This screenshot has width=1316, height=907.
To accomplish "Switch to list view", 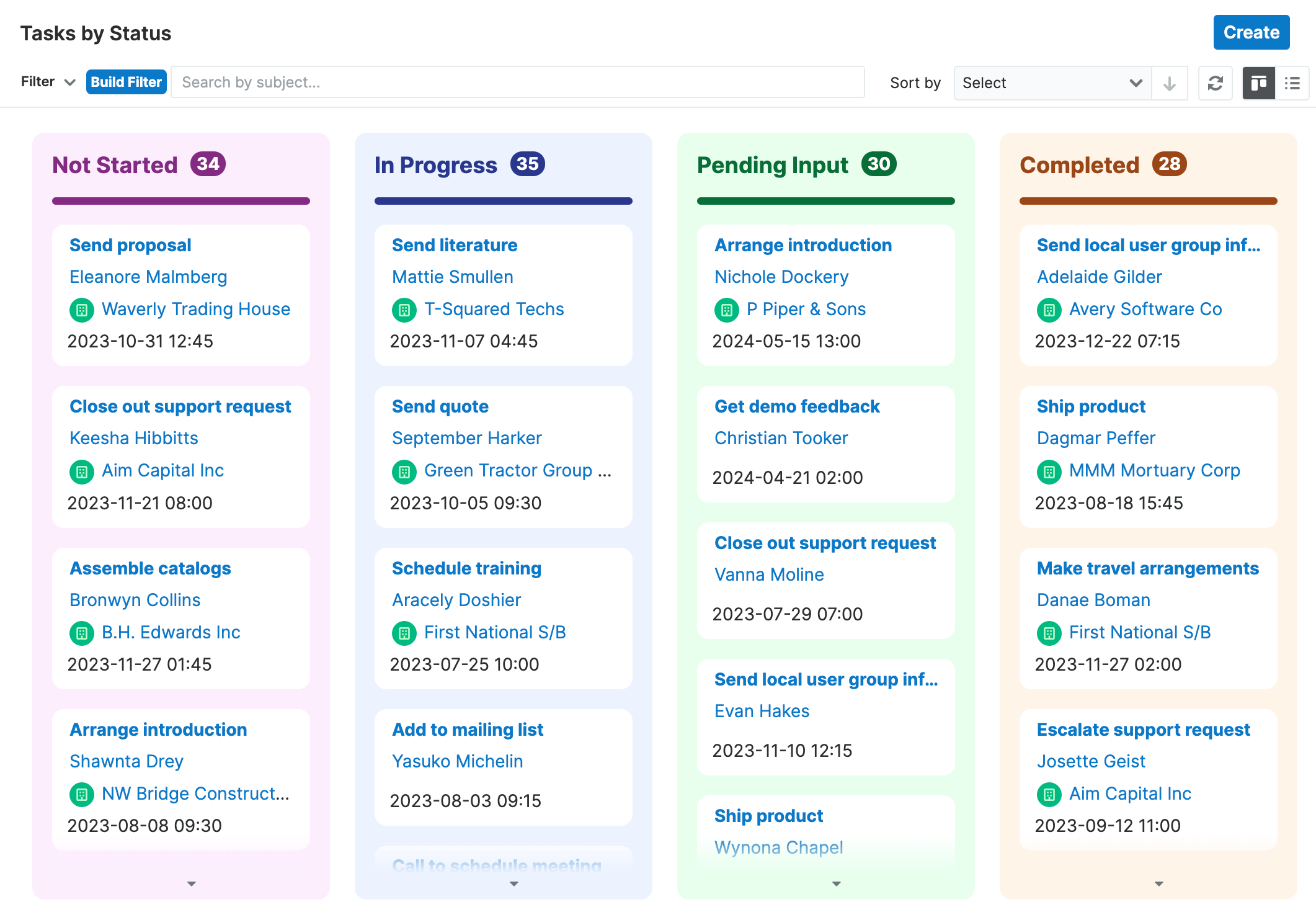I will click(1292, 83).
